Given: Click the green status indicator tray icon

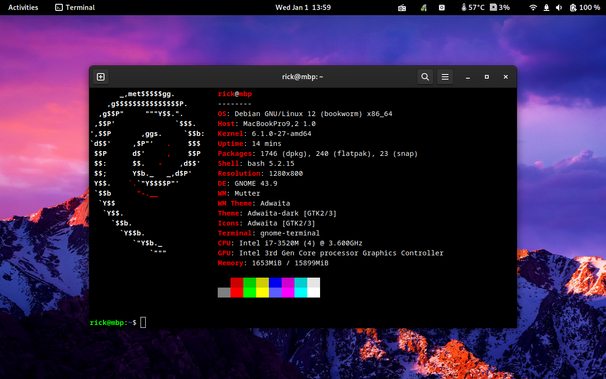Looking at the screenshot, I should (424, 7).
